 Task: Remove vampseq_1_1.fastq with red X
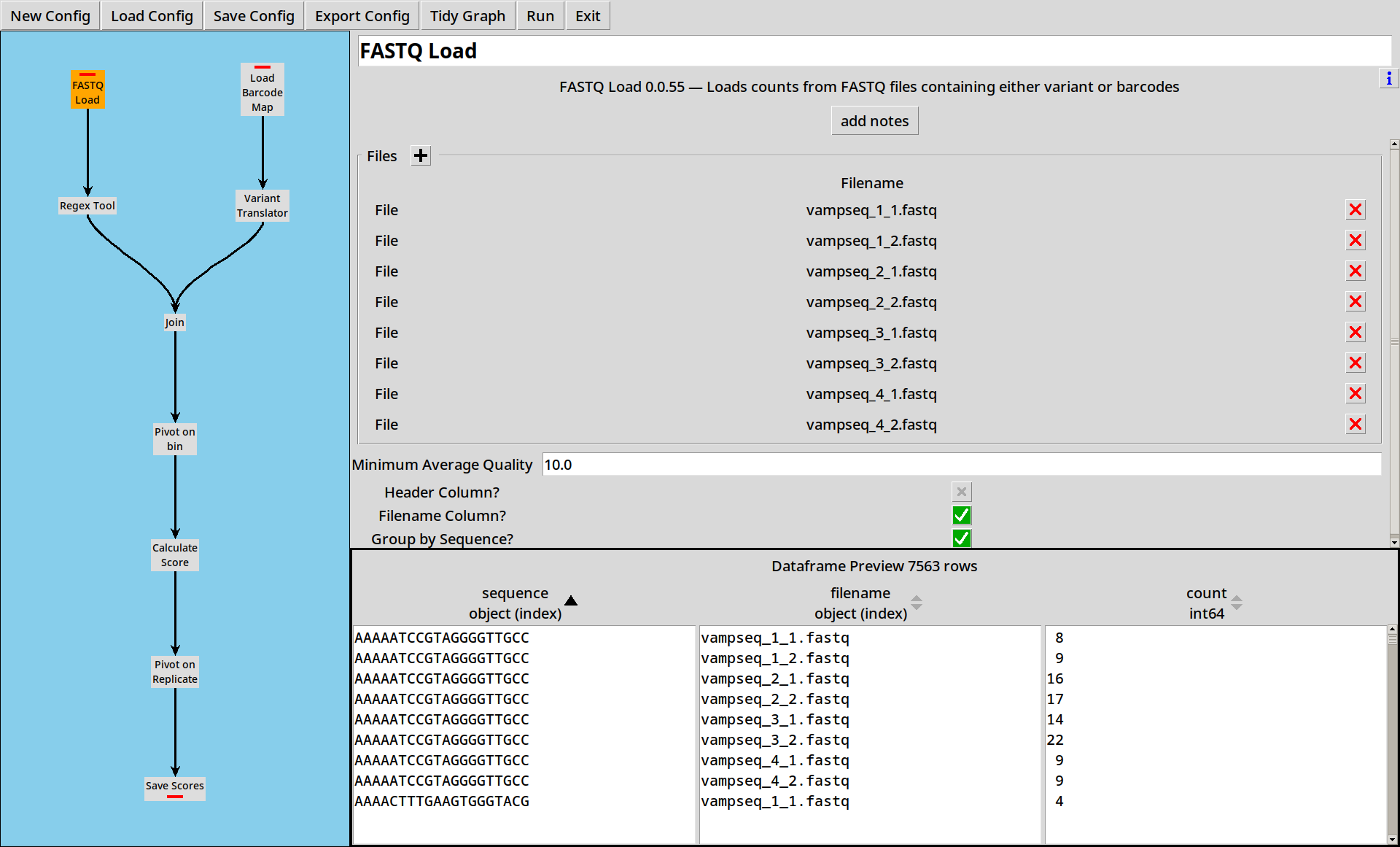[x=1356, y=210]
